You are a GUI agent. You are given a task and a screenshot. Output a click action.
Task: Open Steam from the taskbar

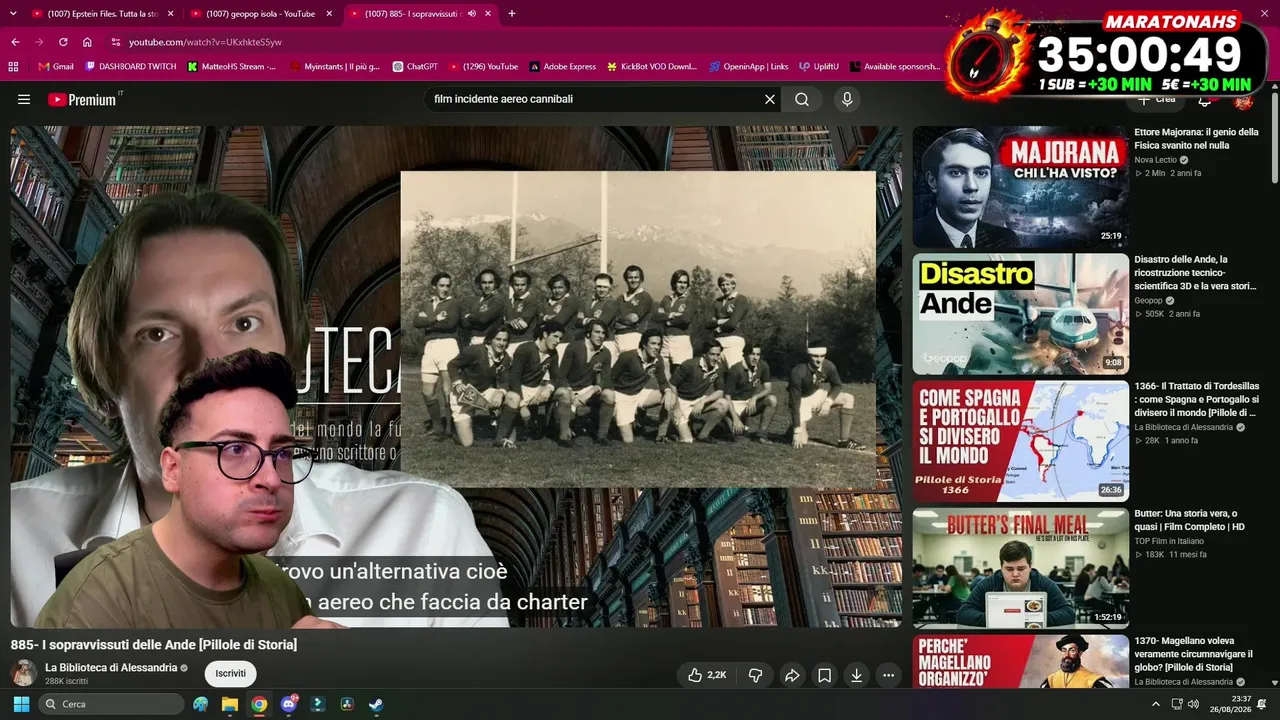point(376,704)
